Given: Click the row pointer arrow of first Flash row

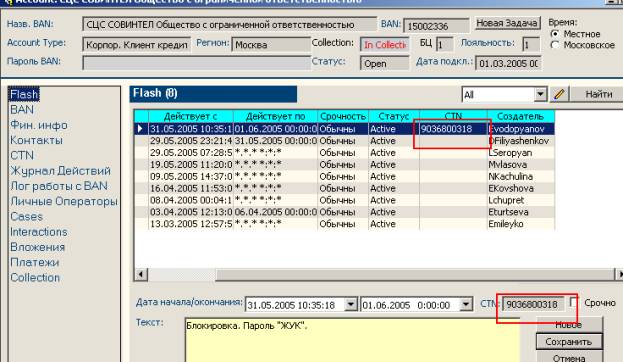Looking at the screenshot, I should pos(140,129).
